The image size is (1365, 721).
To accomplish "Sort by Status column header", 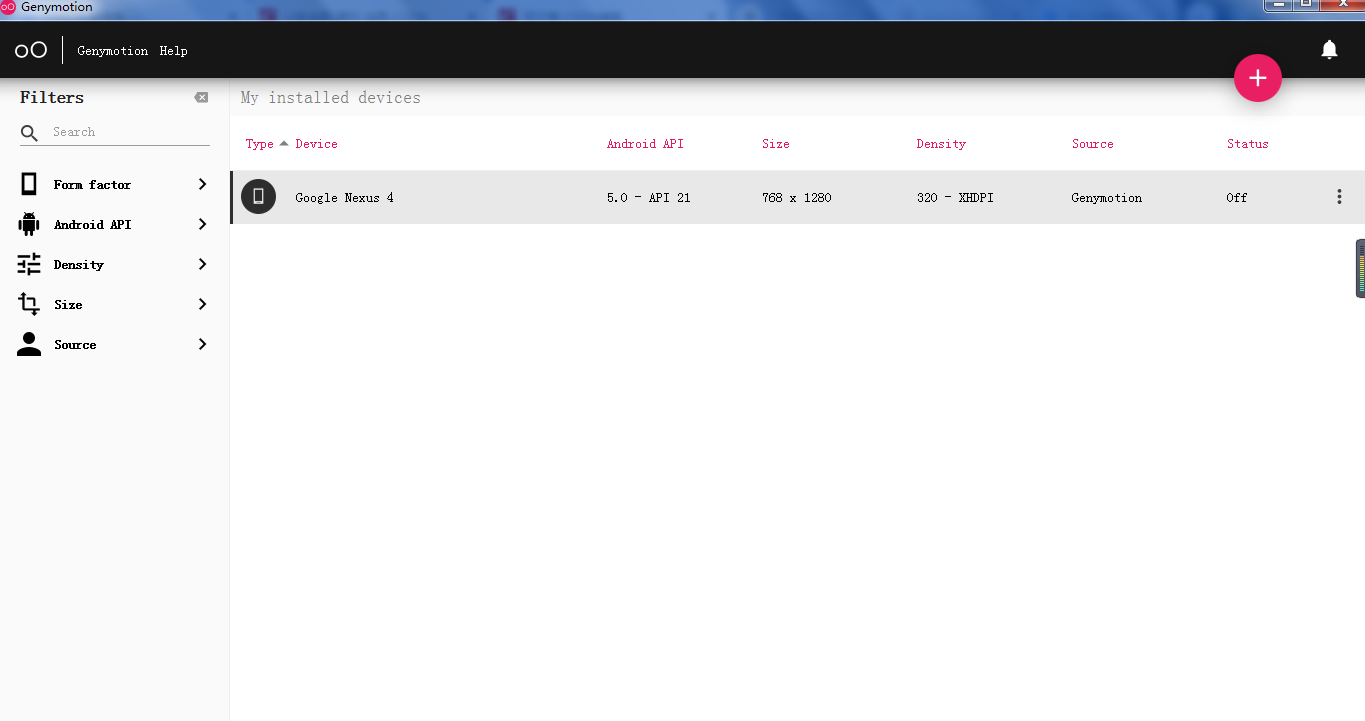I will [x=1247, y=144].
